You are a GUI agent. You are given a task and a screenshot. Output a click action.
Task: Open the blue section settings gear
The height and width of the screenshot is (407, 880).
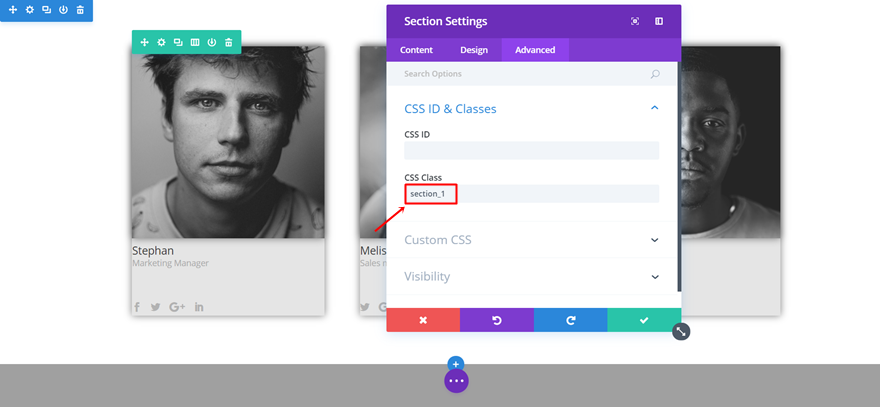click(x=29, y=10)
